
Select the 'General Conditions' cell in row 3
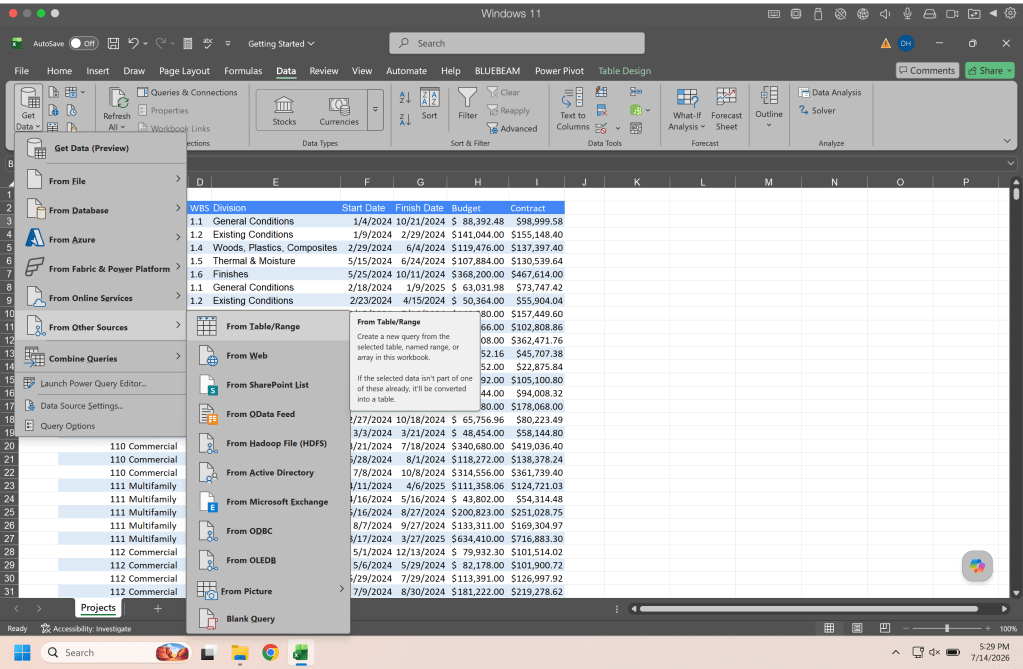point(275,221)
